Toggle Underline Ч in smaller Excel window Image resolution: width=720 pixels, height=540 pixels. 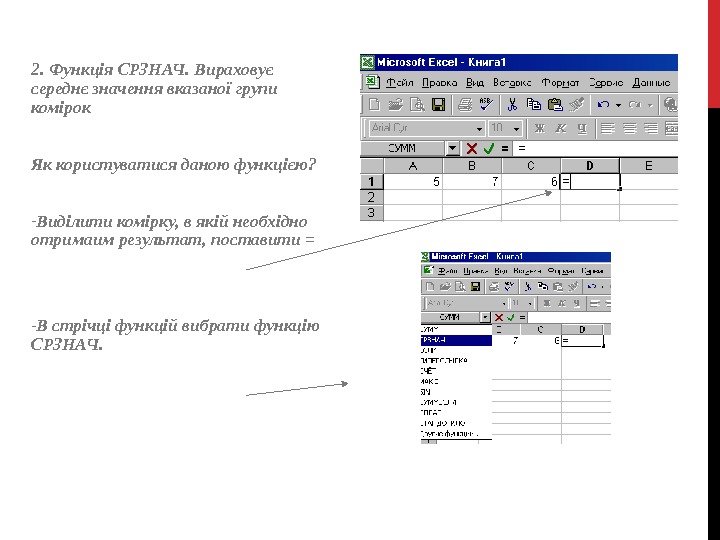click(577, 303)
